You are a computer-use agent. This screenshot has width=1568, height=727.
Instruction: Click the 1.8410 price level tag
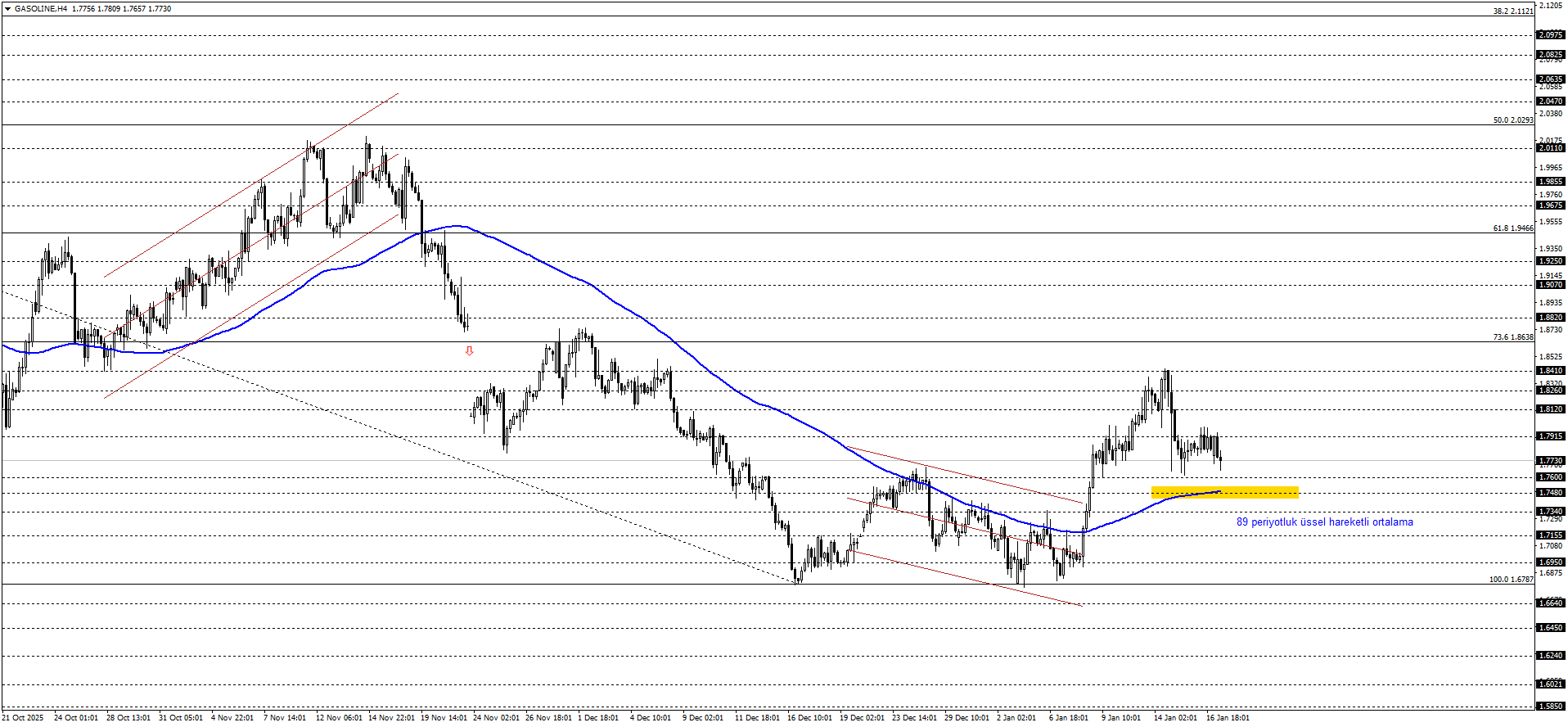point(1550,371)
